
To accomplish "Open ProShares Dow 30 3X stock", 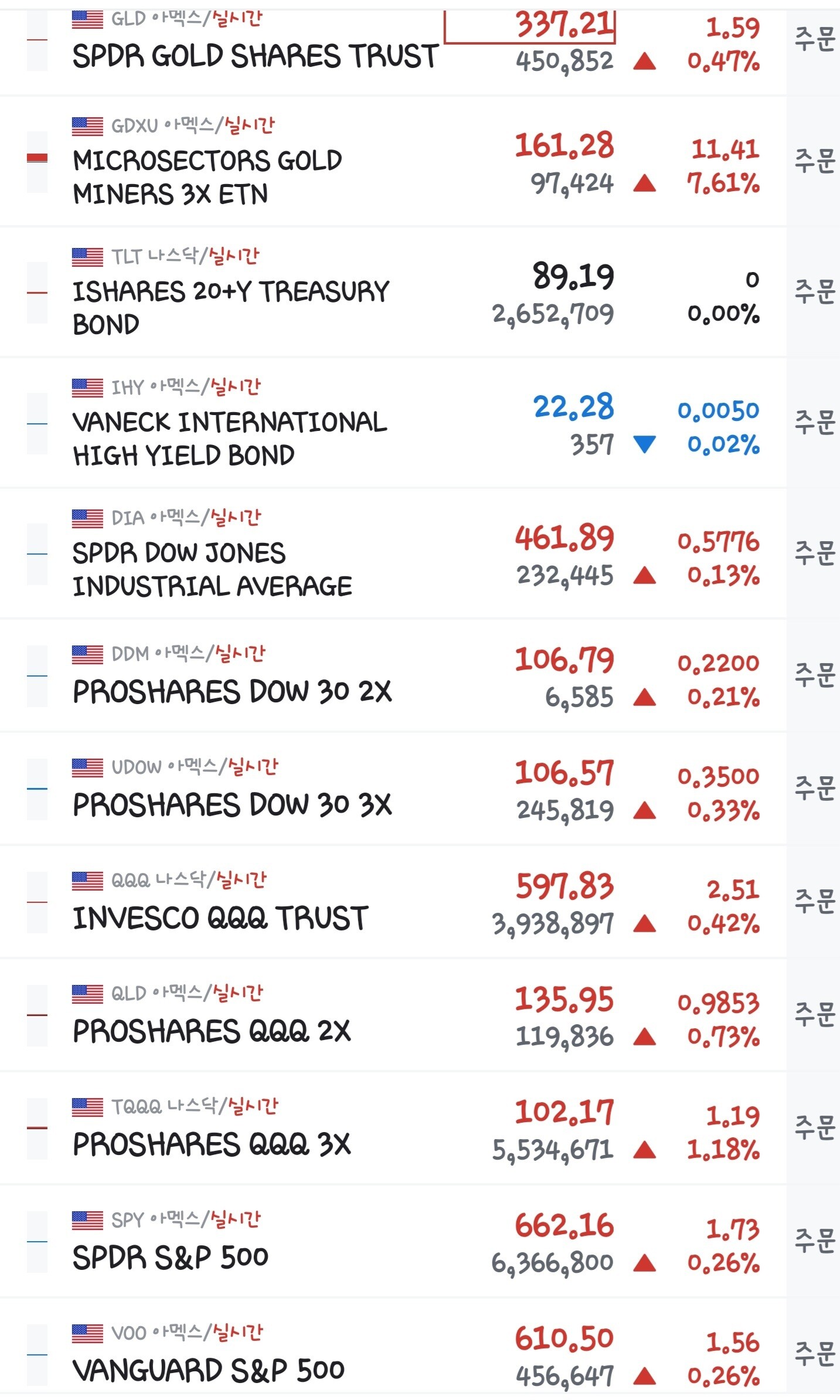I will pyautogui.click(x=393, y=789).
